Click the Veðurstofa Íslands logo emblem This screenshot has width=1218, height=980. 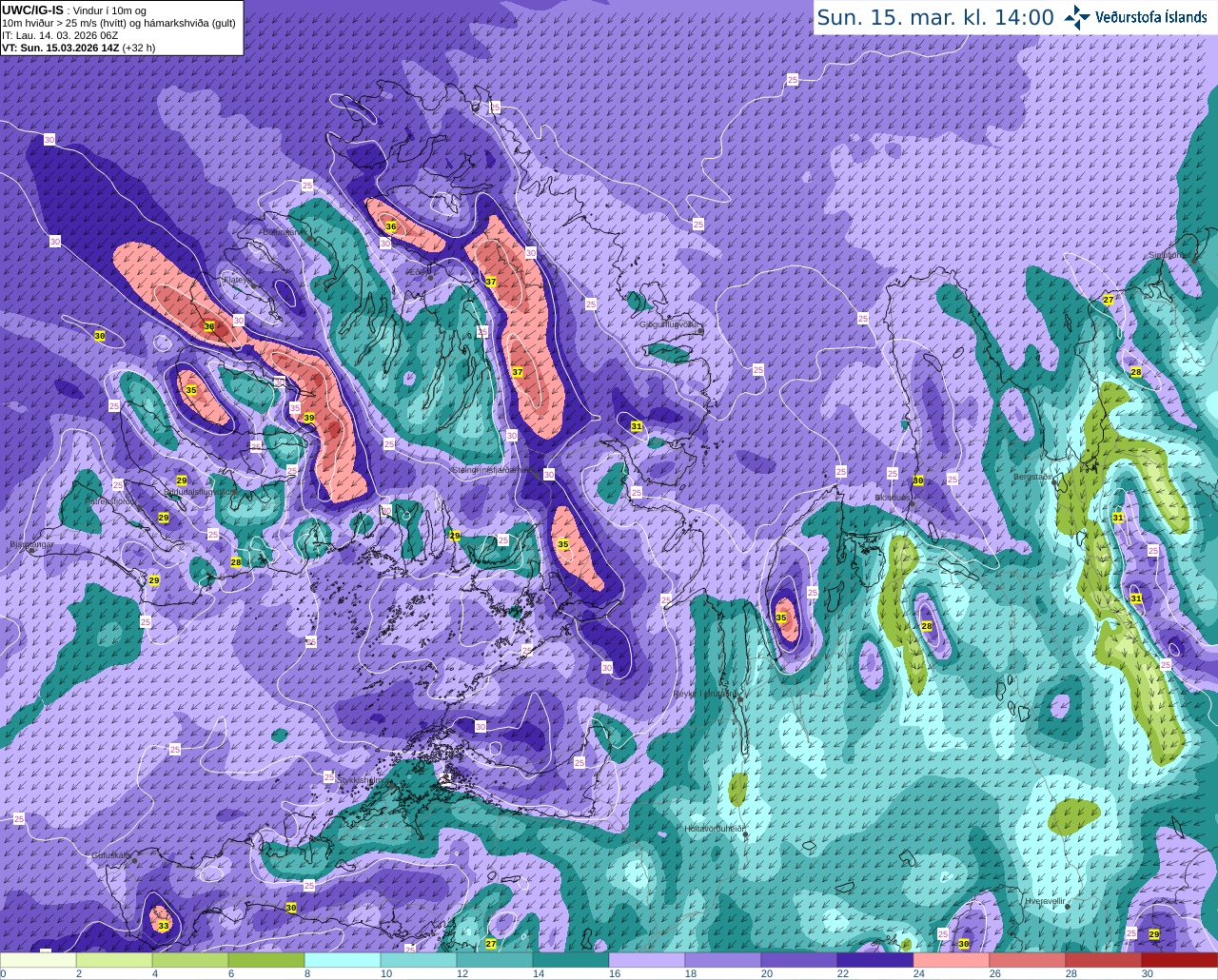[1077, 17]
